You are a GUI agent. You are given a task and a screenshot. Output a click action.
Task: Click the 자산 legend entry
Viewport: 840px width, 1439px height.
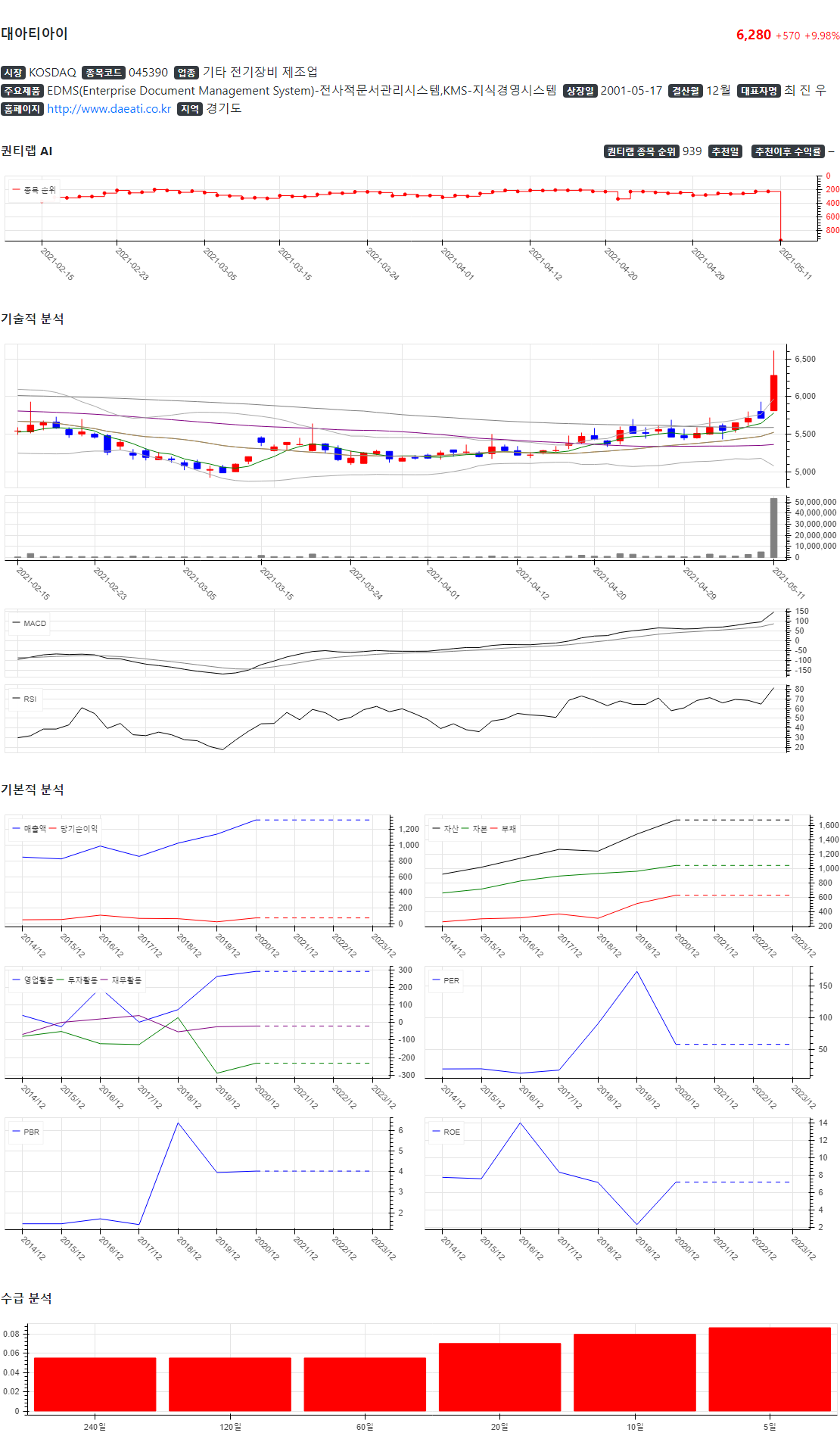click(x=446, y=829)
